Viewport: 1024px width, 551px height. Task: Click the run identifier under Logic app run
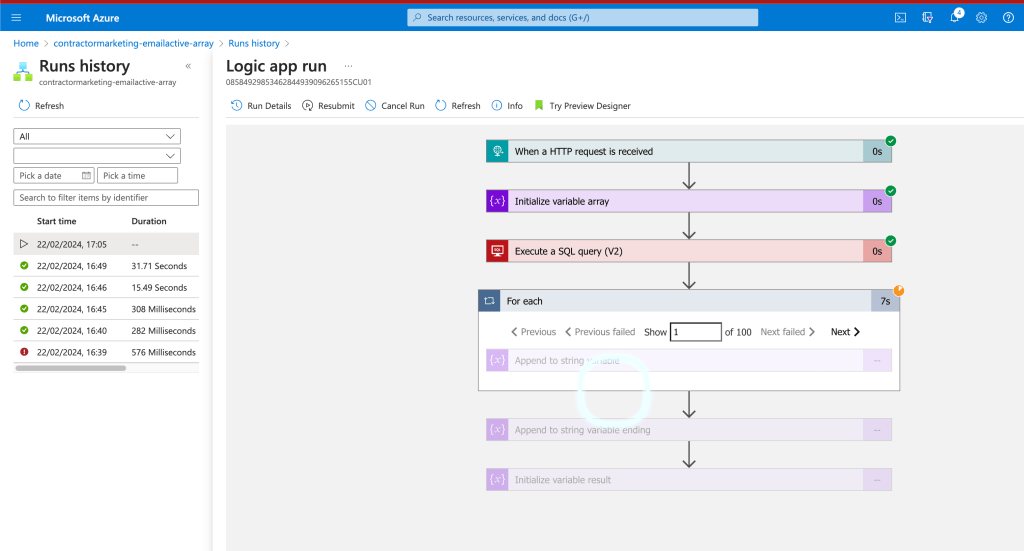[298, 82]
